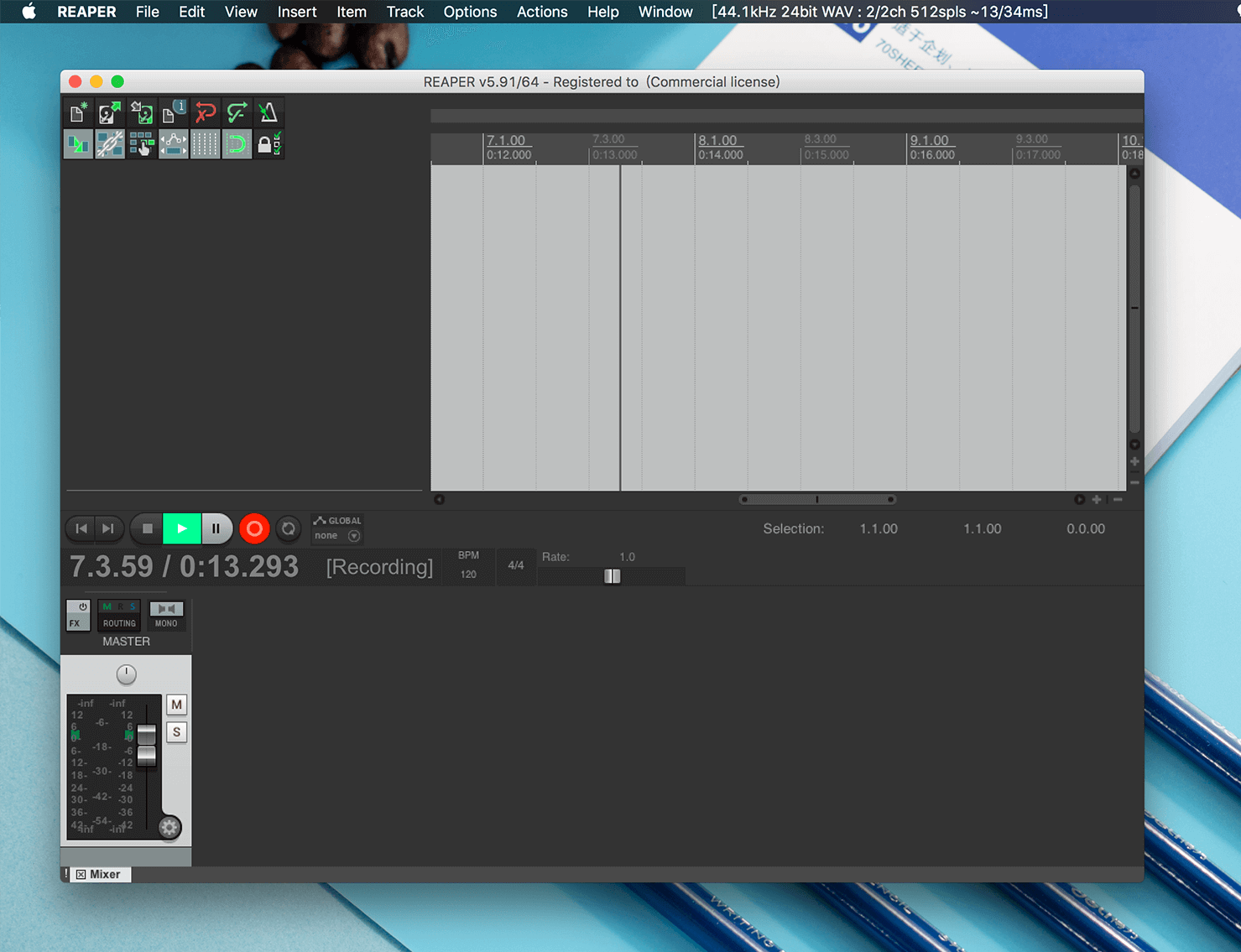
Task: Open the Options menu
Action: pyautogui.click(x=470, y=12)
